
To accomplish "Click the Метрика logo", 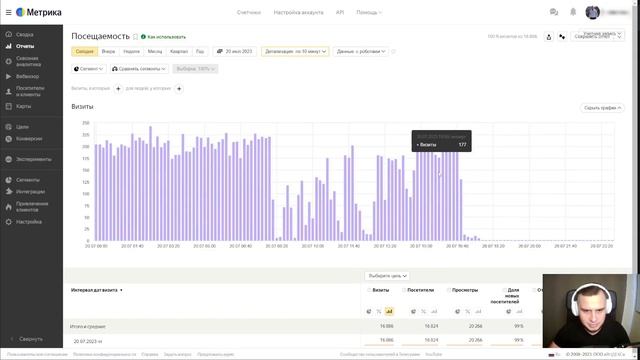I will click(x=39, y=12).
